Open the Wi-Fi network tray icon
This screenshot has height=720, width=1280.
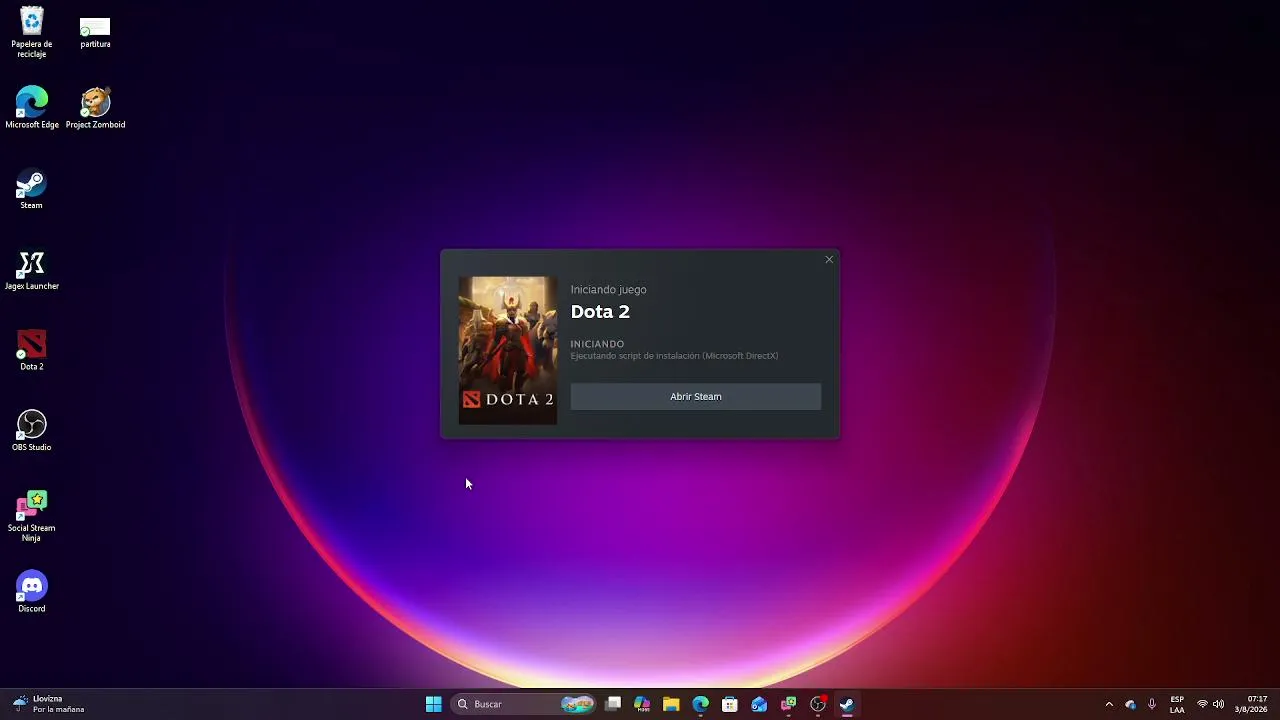(1202, 704)
